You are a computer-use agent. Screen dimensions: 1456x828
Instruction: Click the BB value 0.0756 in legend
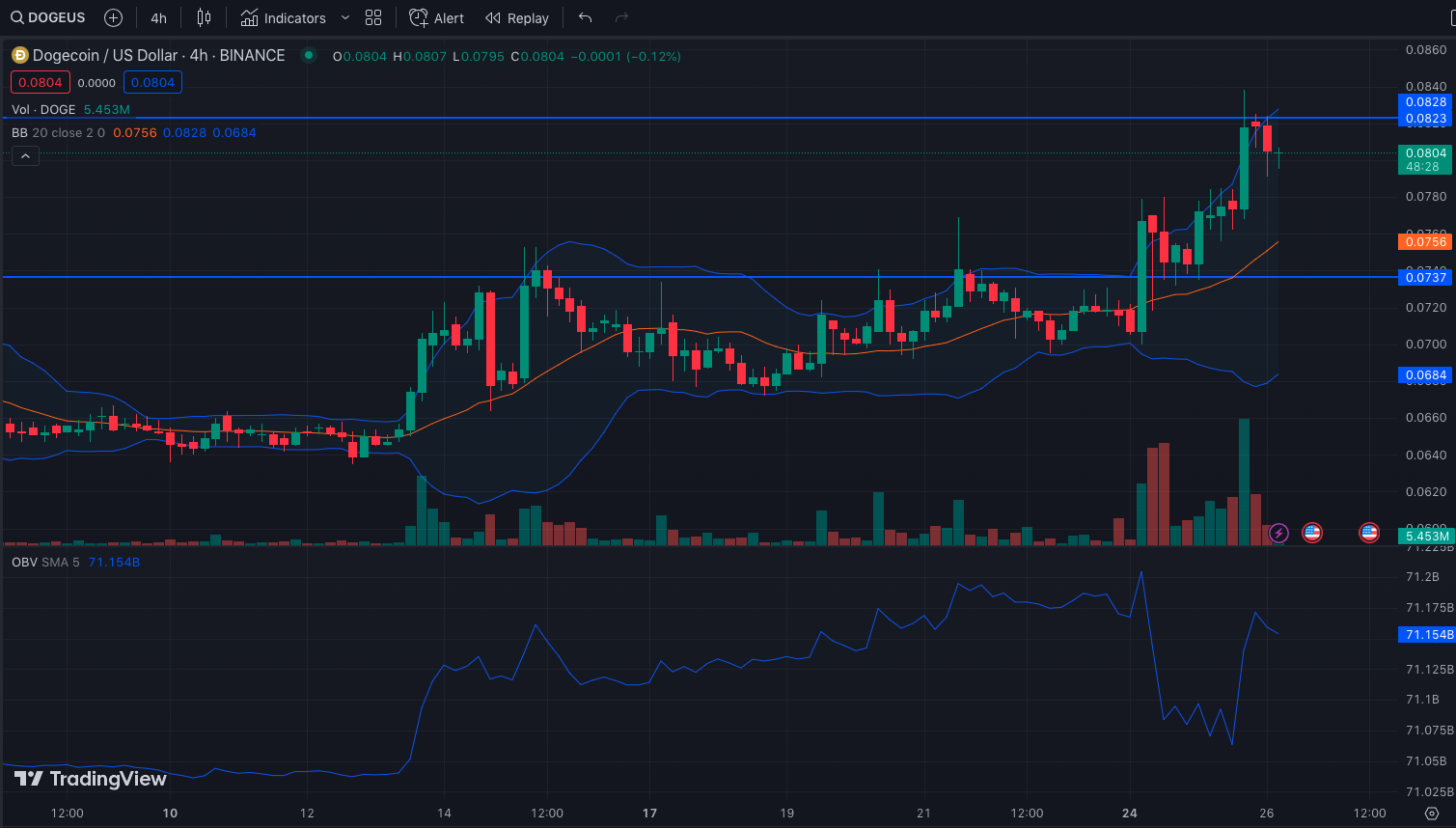[135, 132]
